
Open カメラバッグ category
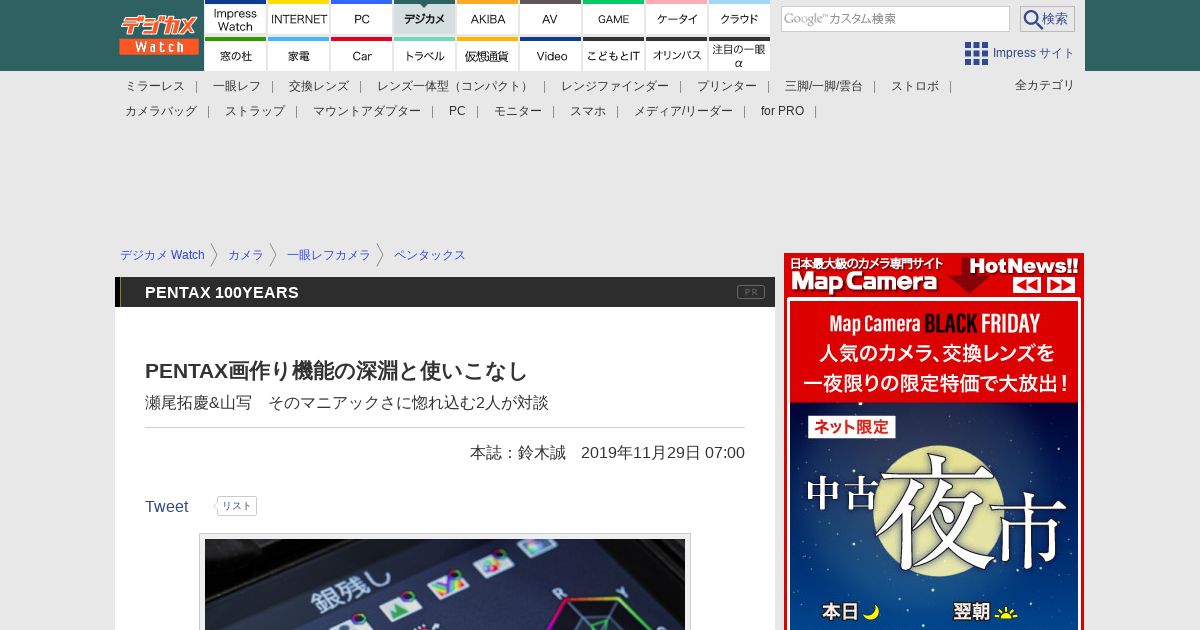pyautogui.click(x=161, y=111)
